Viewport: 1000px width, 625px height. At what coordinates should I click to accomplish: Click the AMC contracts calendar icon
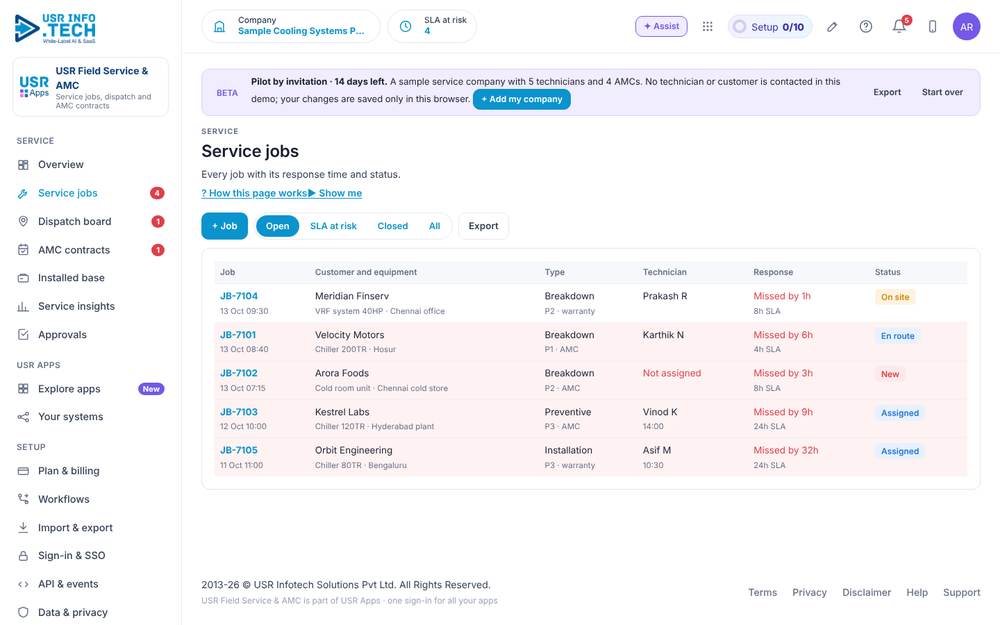pos(23,250)
